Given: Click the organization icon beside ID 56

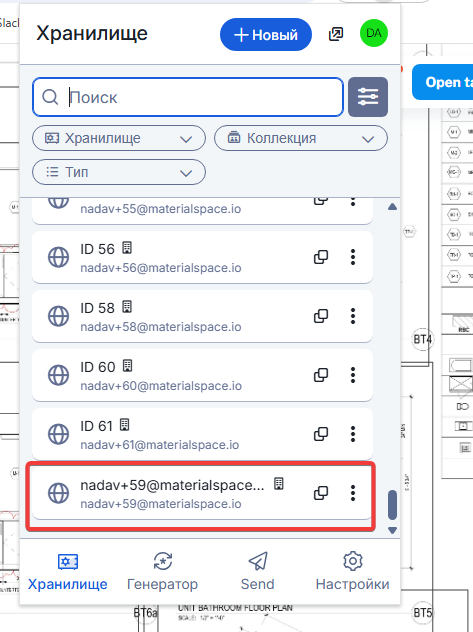Looking at the screenshot, I should pos(127,247).
